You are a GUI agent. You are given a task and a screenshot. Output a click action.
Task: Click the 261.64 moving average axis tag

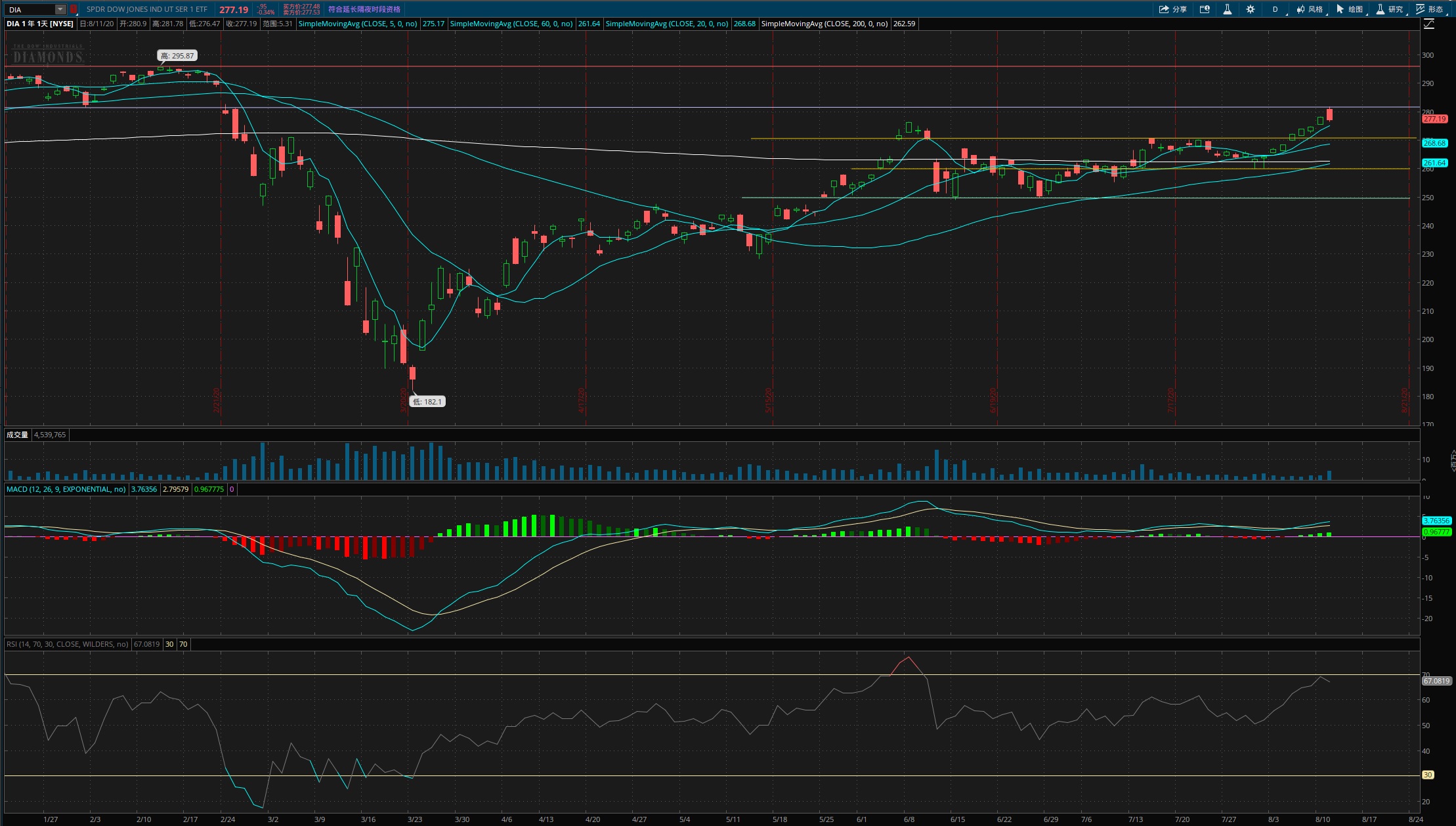(1434, 163)
